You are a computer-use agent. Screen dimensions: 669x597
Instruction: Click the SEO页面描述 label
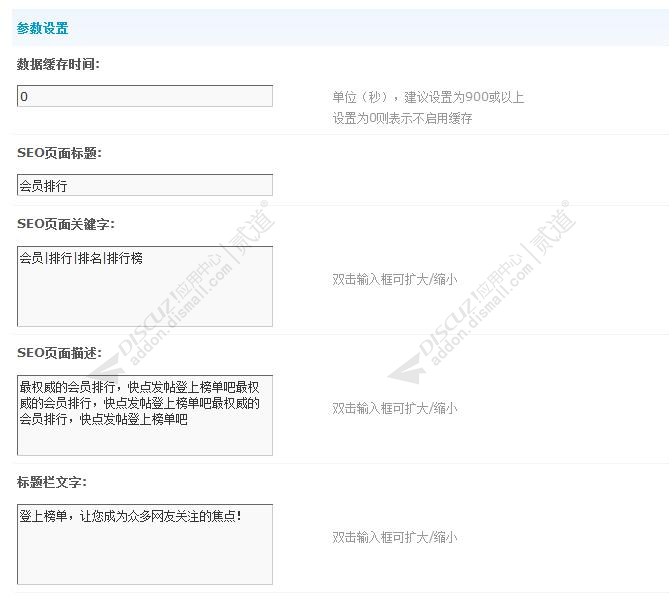click(x=59, y=353)
